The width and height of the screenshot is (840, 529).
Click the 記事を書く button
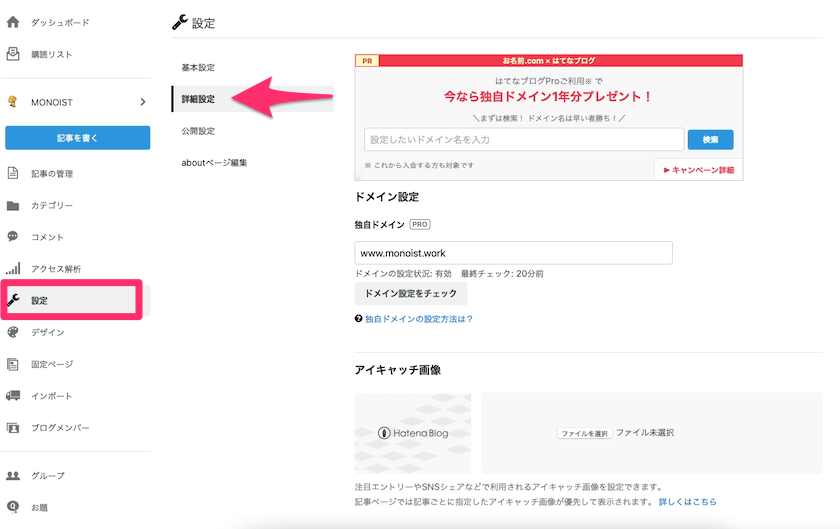coord(78,138)
